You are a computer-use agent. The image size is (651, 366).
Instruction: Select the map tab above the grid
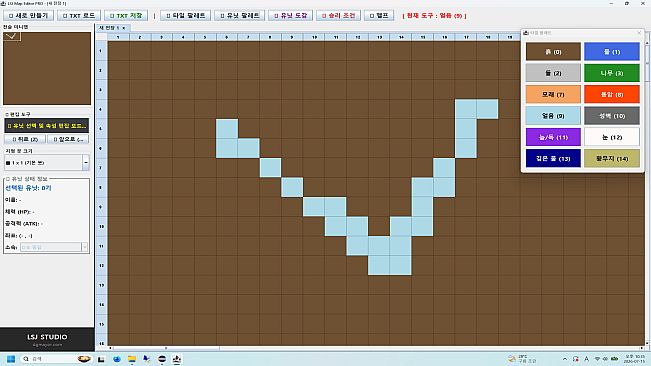[x=113, y=28]
